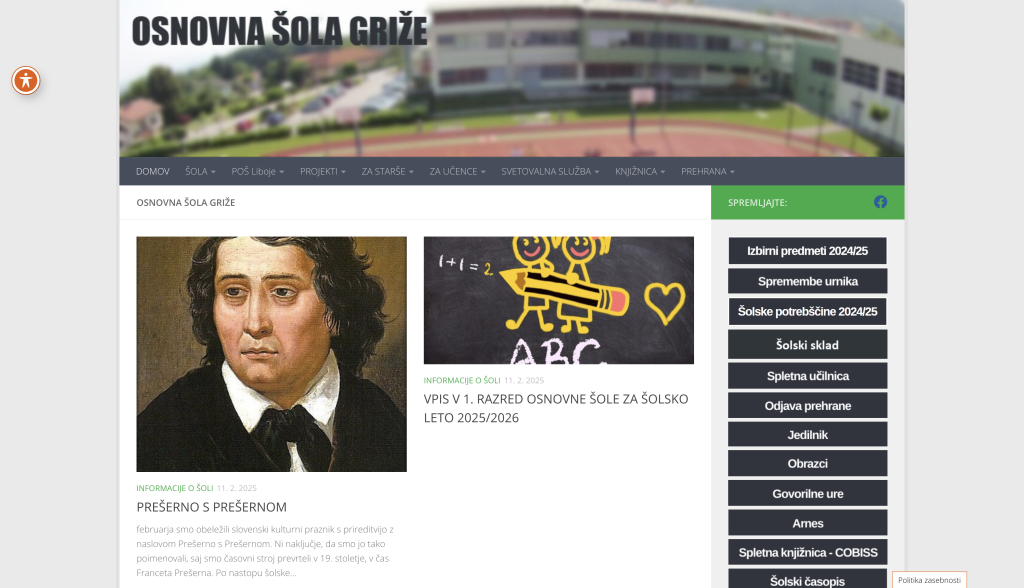This screenshot has width=1024, height=588.
Task: Click the Izbirni predmeti 2024/25 button
Action: (807, 251)
